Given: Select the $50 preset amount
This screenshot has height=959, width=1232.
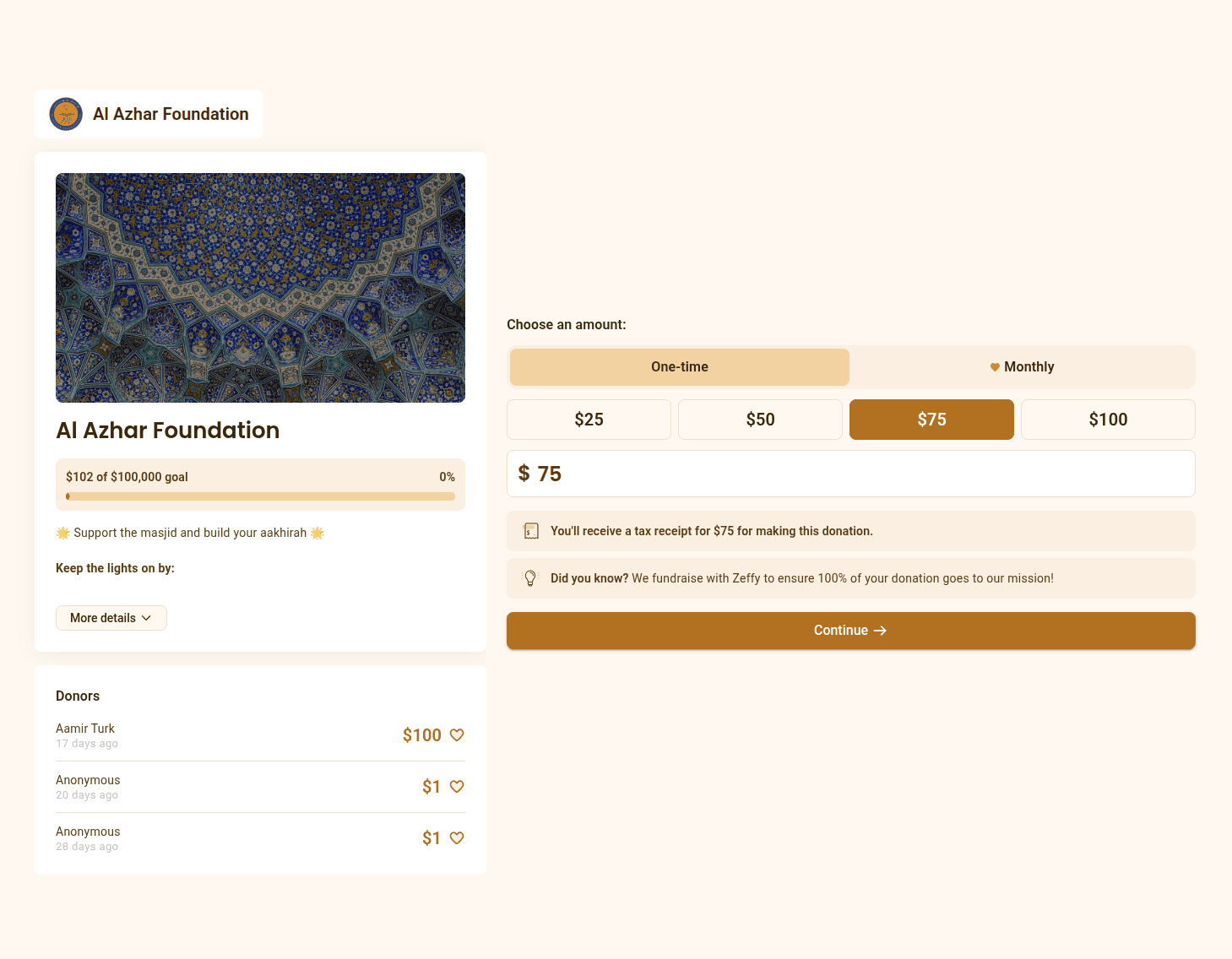Looking at the screenshot, I should tap(760, 419).
